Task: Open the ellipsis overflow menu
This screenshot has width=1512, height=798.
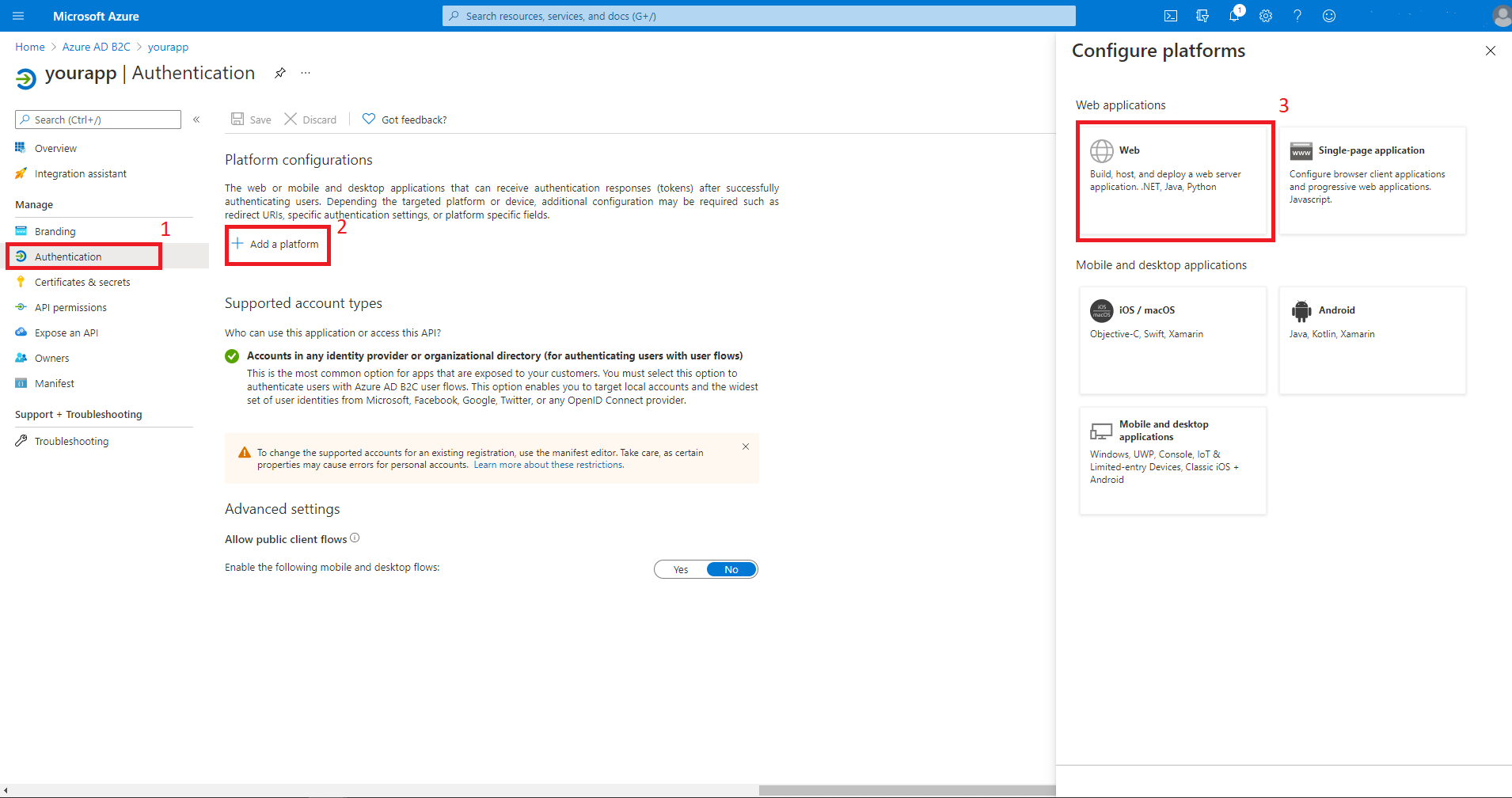Action: pyautogui.click(x=306, y=72)
